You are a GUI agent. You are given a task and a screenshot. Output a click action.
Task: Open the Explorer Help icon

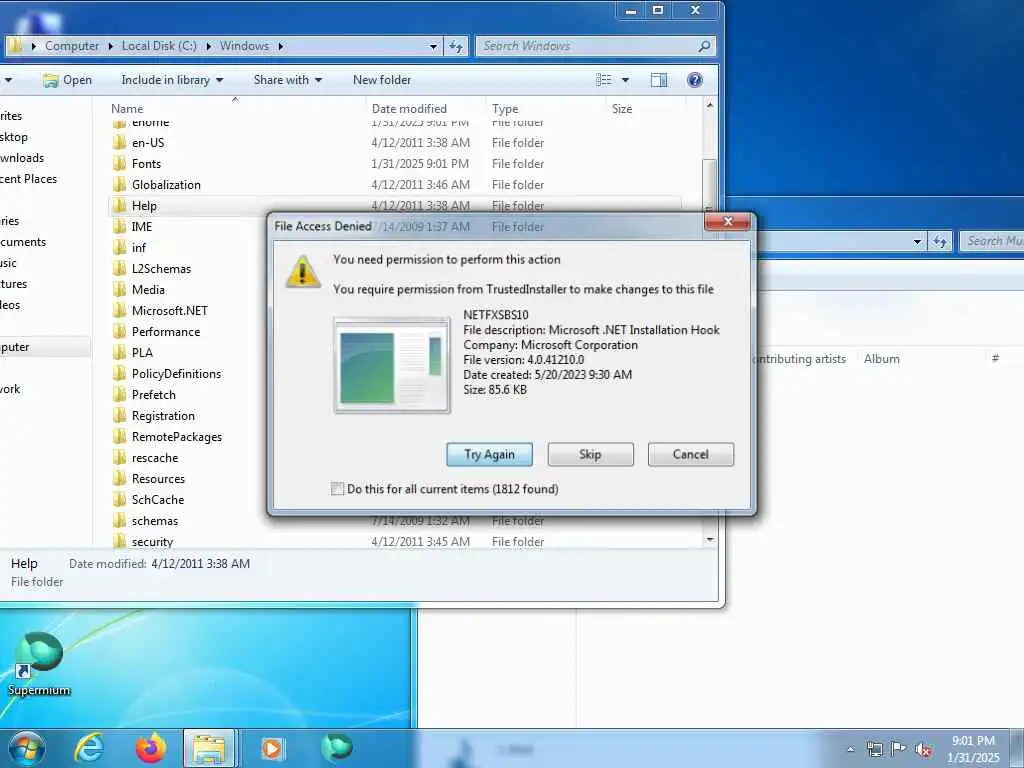tap(695, 80)
